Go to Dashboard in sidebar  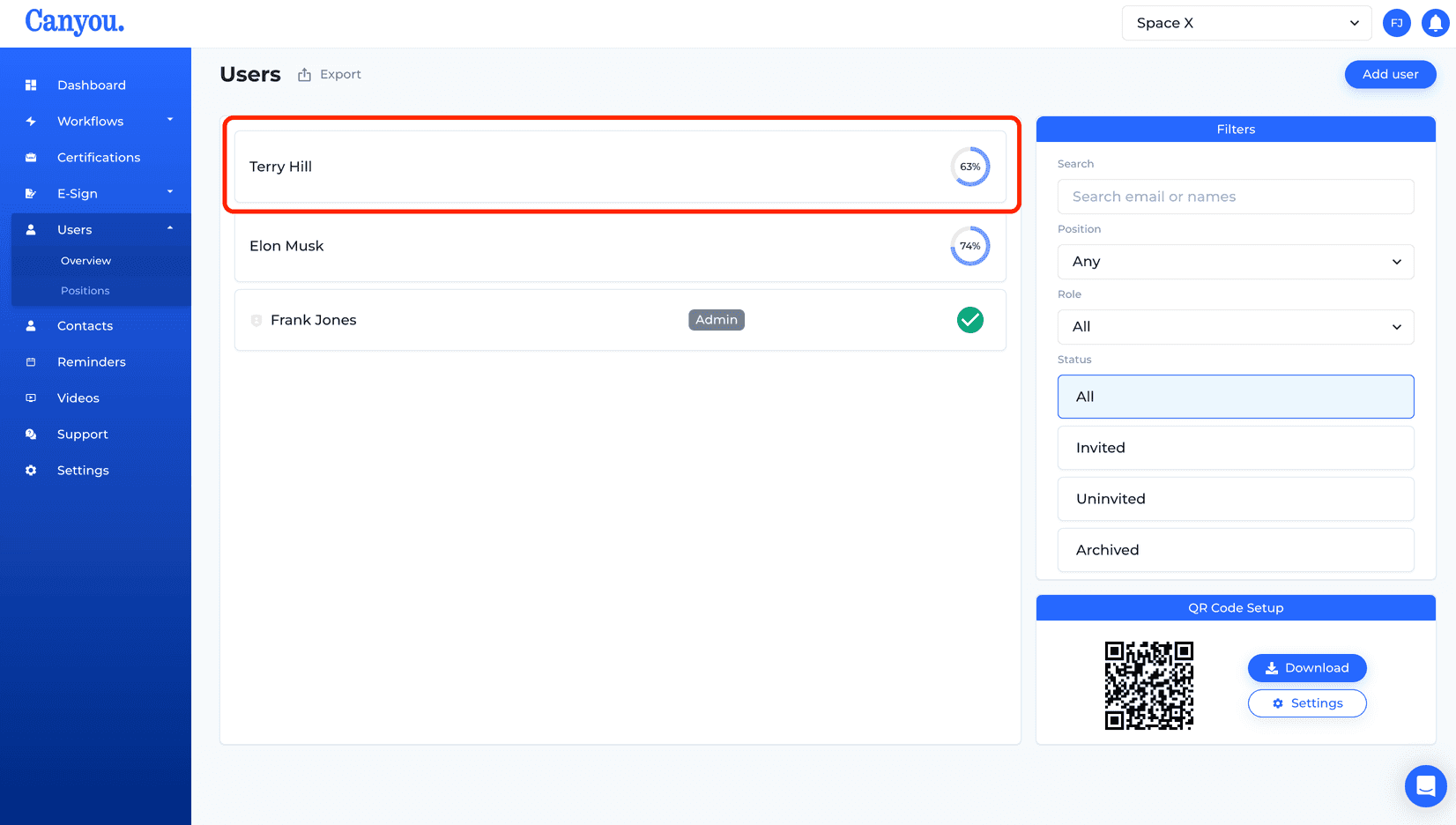click(x=92, y=85)
